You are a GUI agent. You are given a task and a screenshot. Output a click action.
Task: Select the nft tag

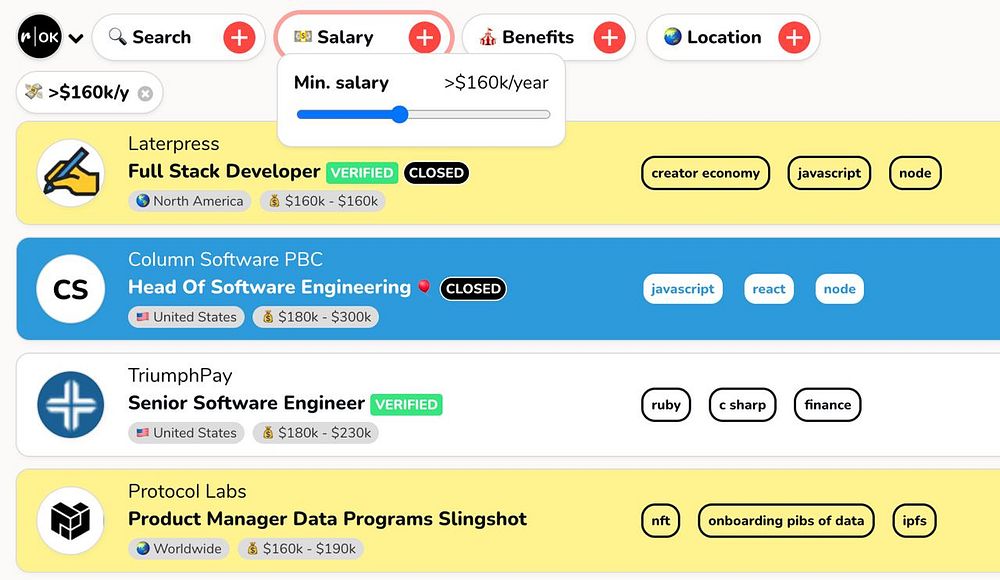coord(661,521)
